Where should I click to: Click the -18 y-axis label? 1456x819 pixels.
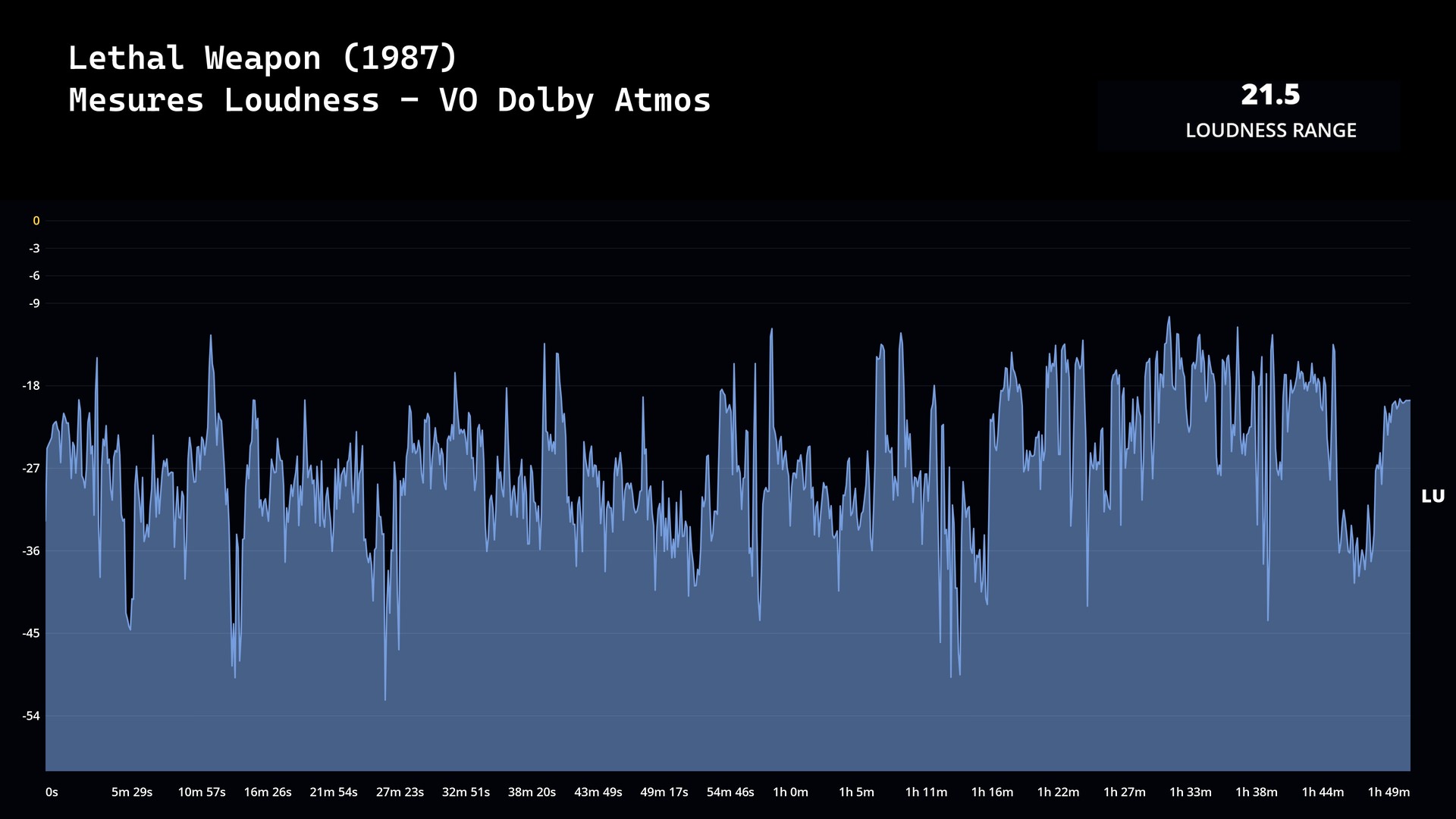pos(31,386)
